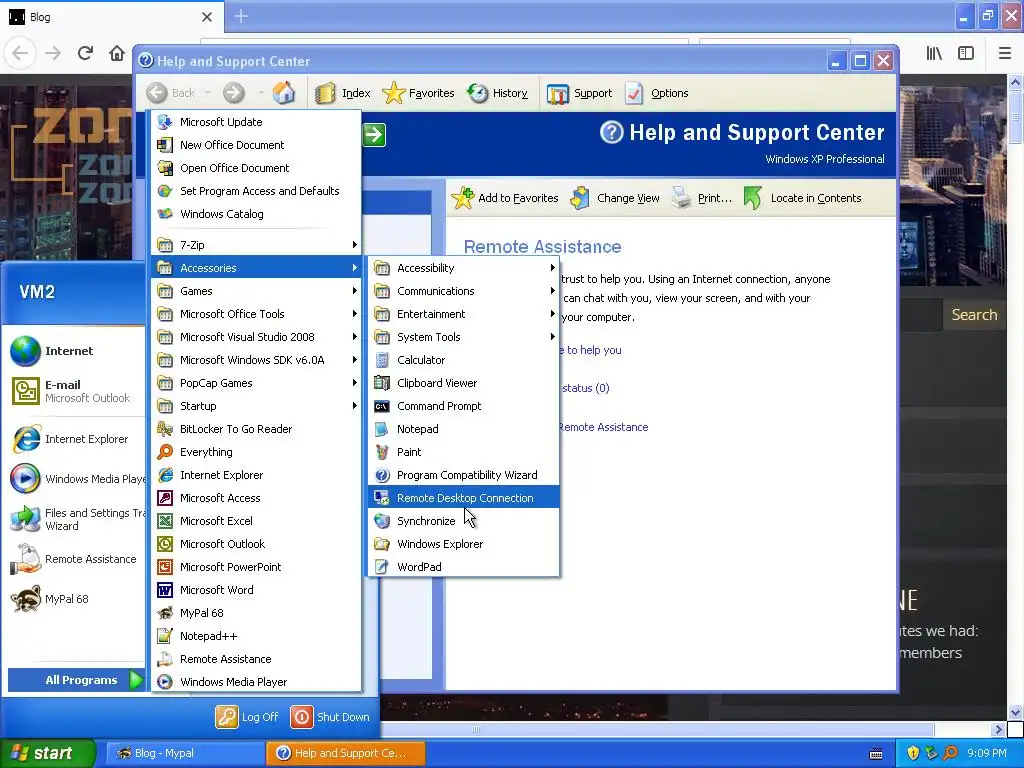This screenshot has width=1024, height=768.
Task: Click Shut Down in Start menu
Action: (330, 716)
